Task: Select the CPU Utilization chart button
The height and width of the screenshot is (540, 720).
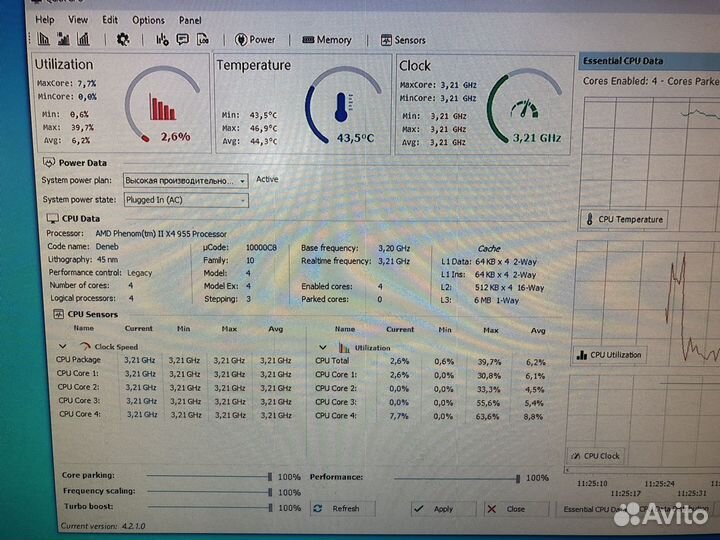Action: tap(611, 354)
